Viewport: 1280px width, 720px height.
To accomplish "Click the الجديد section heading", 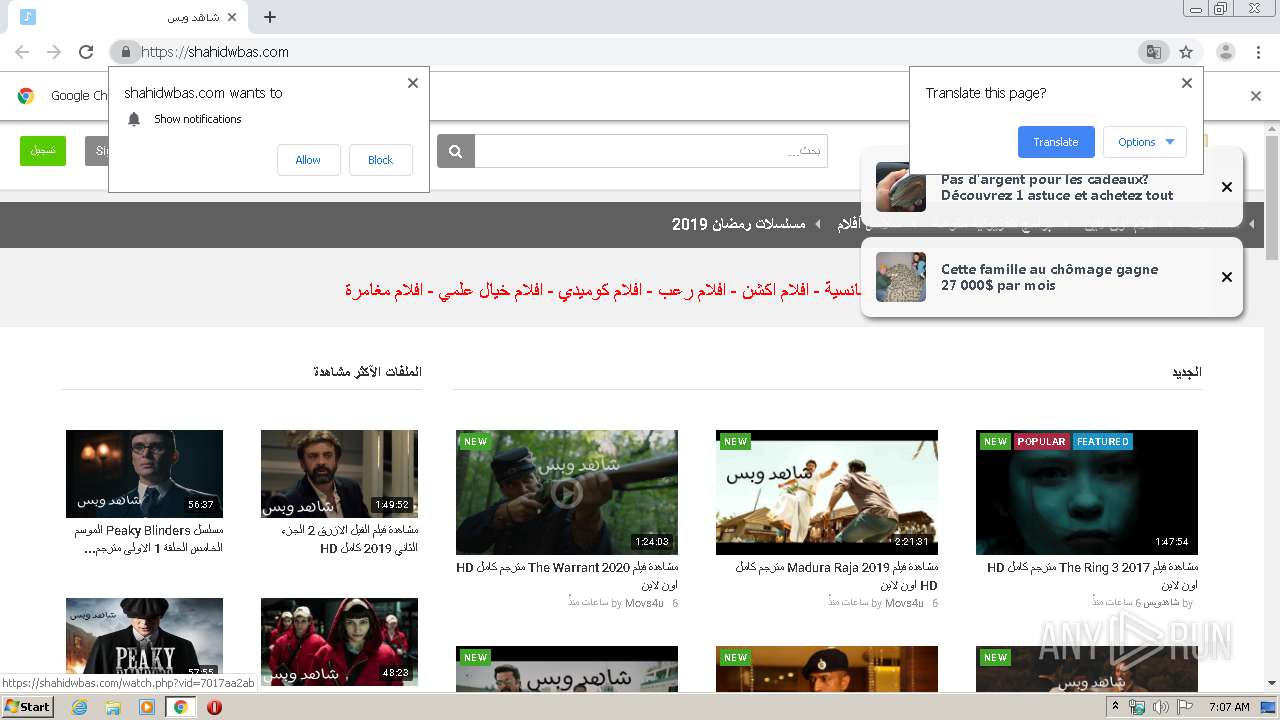I will coord(1187,372).
